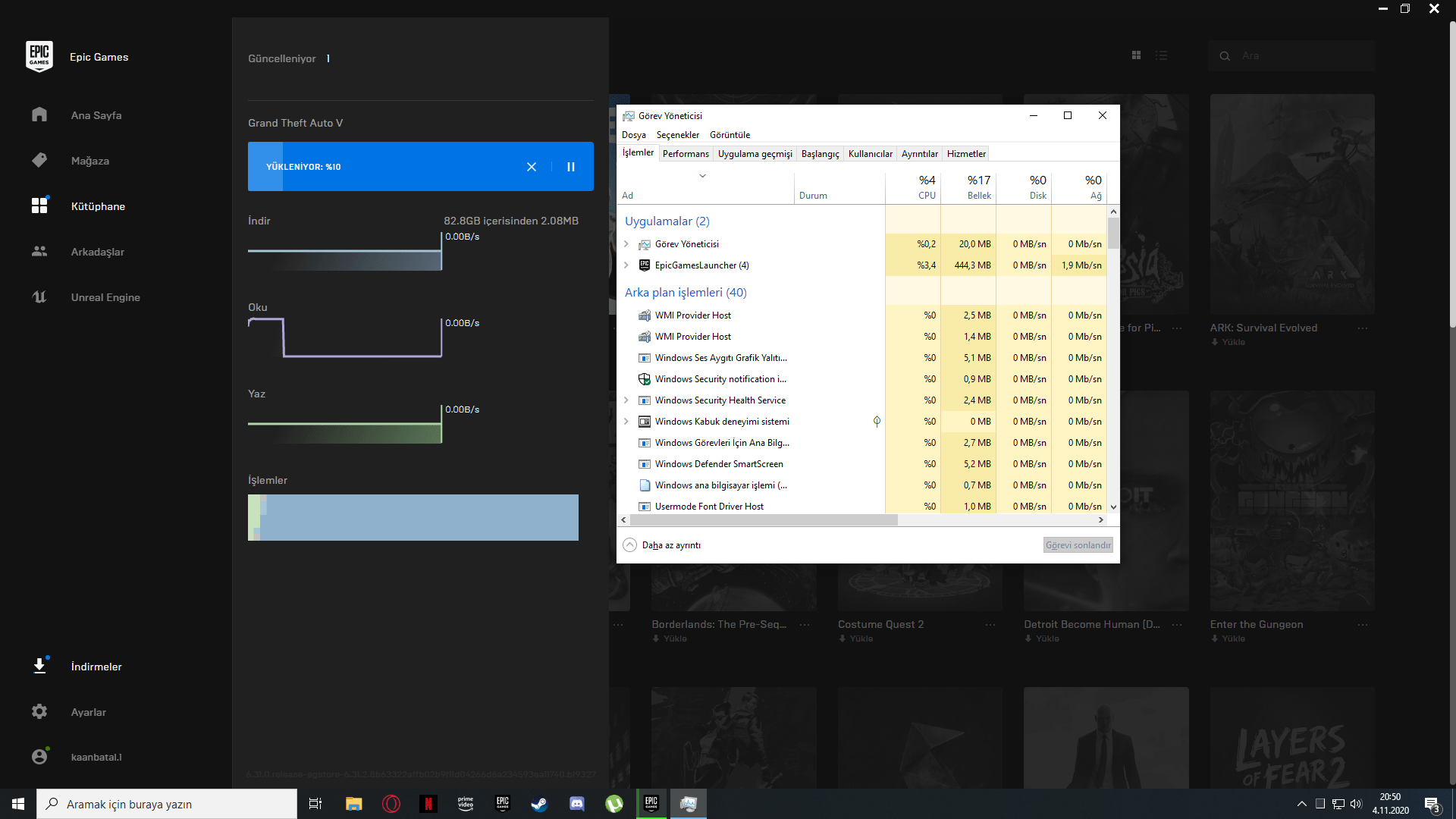Open Discord from the taskbar

point(577,804)
